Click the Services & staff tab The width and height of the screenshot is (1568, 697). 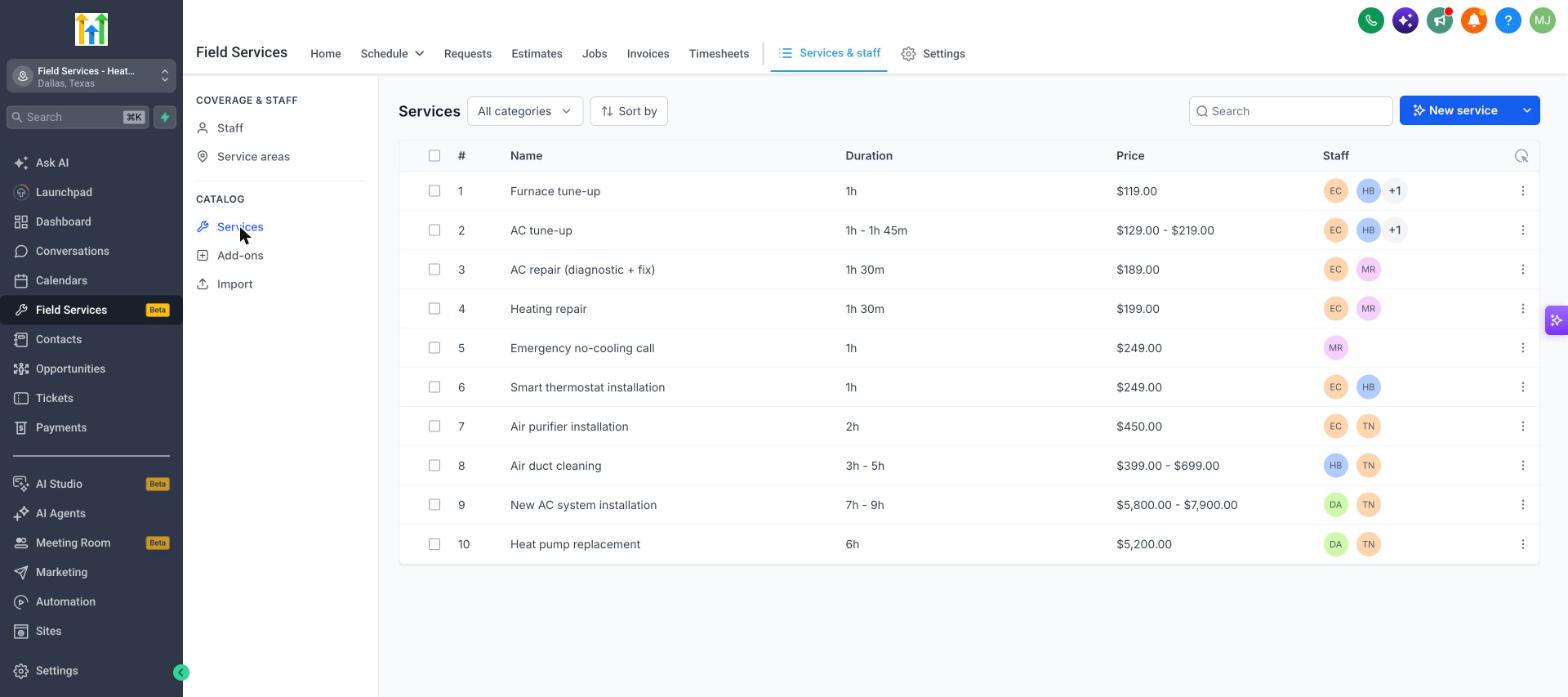pyautogui.click(x=829, y=53)
